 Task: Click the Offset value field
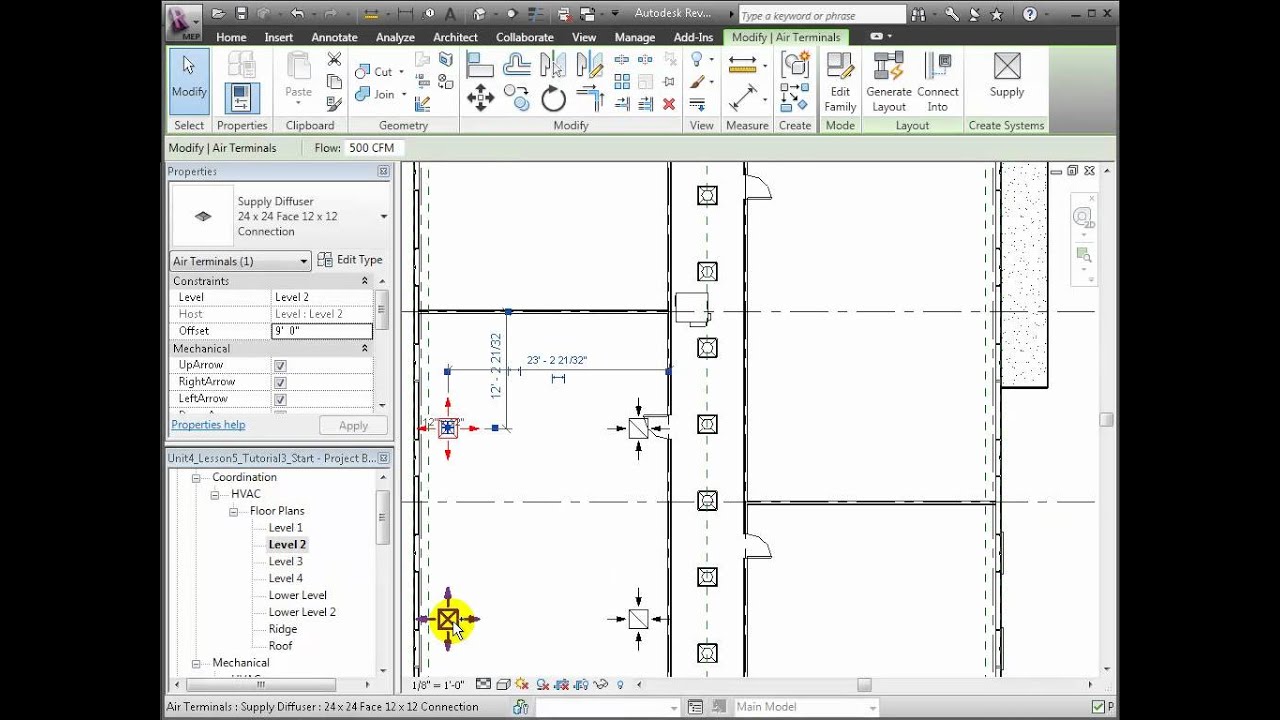coord(322,331)
